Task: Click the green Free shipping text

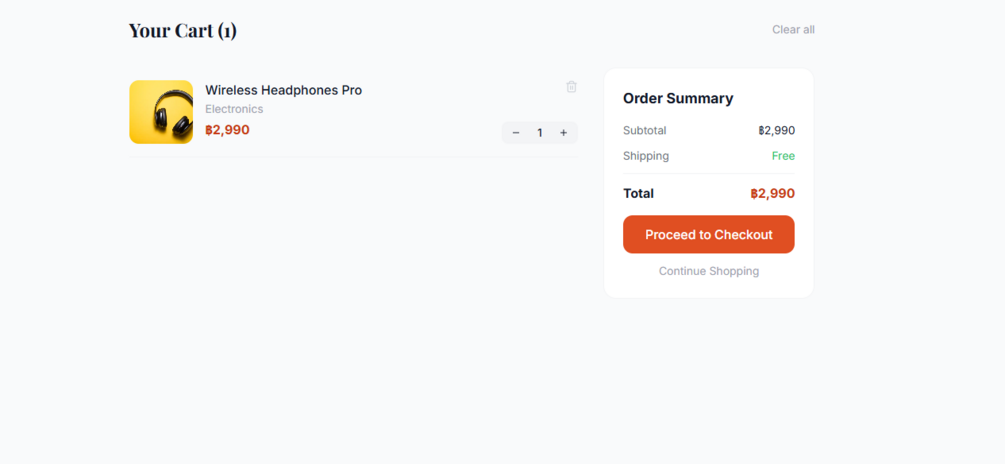Action: coord(783,156)
